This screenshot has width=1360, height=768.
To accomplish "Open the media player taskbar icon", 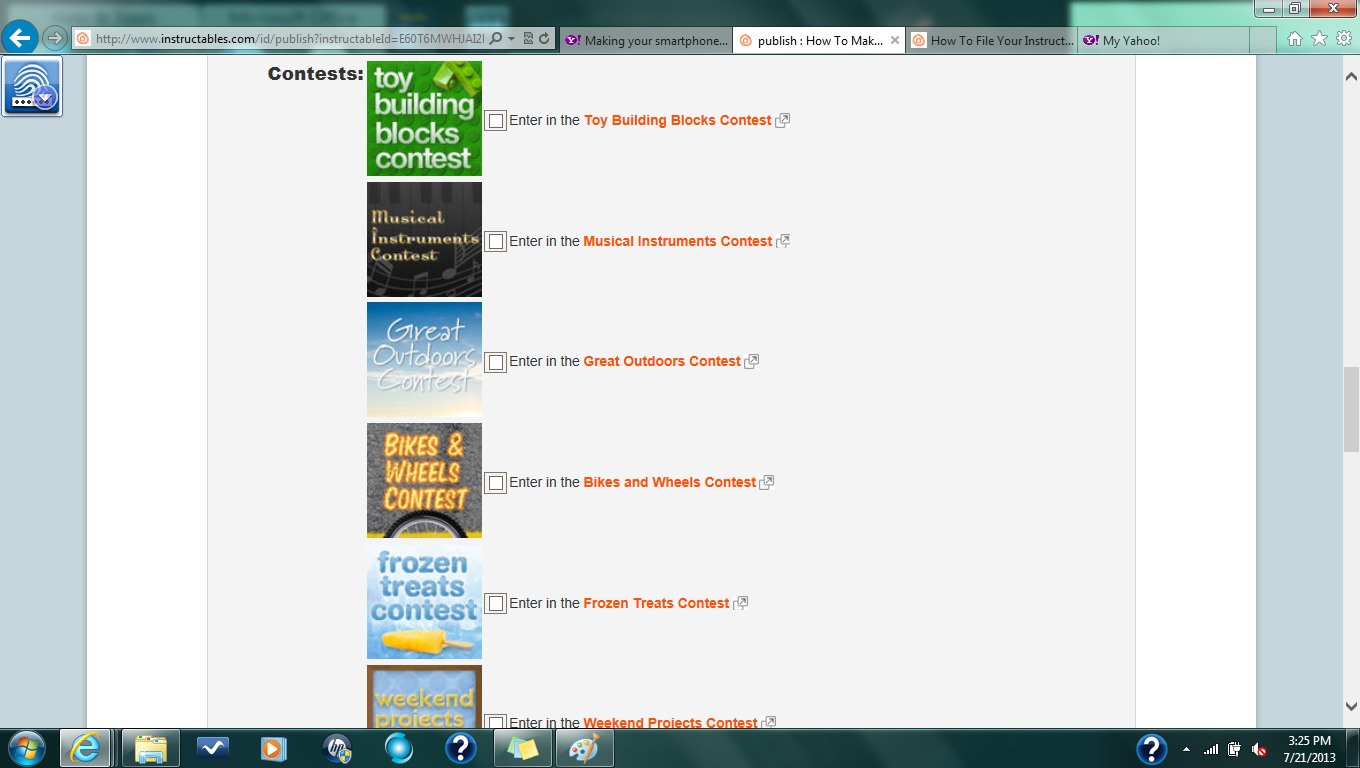I will point(273,748).
